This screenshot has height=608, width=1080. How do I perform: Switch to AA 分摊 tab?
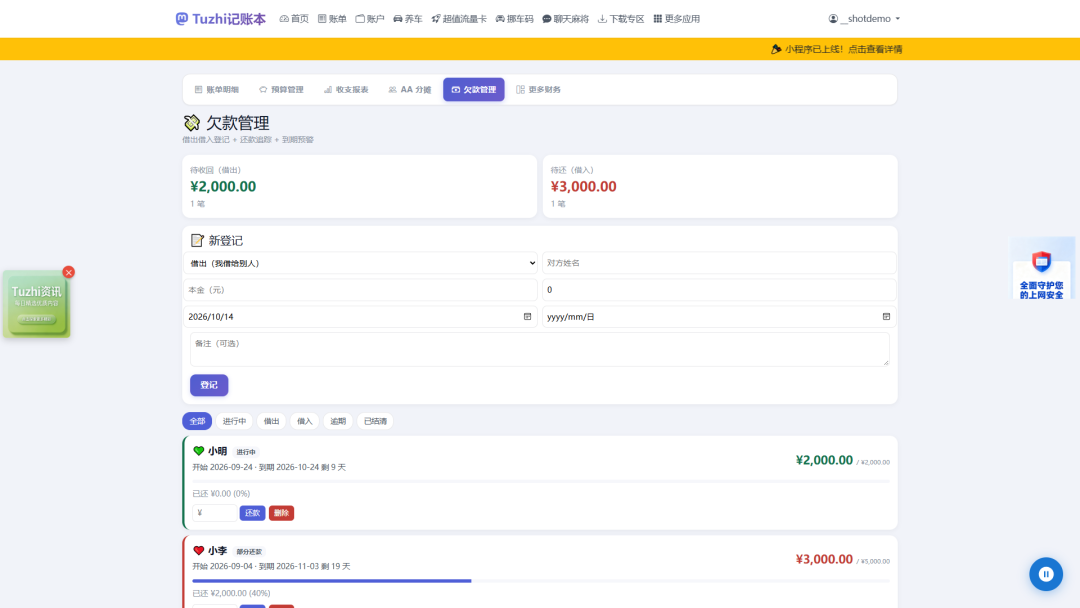pos(410,90)
